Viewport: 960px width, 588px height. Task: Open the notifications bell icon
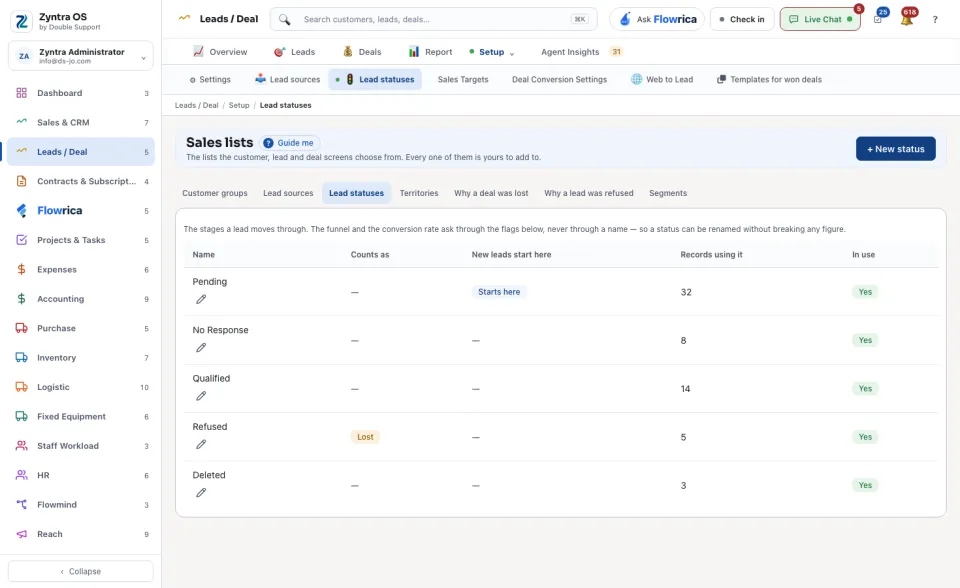[x=907, y=19]
